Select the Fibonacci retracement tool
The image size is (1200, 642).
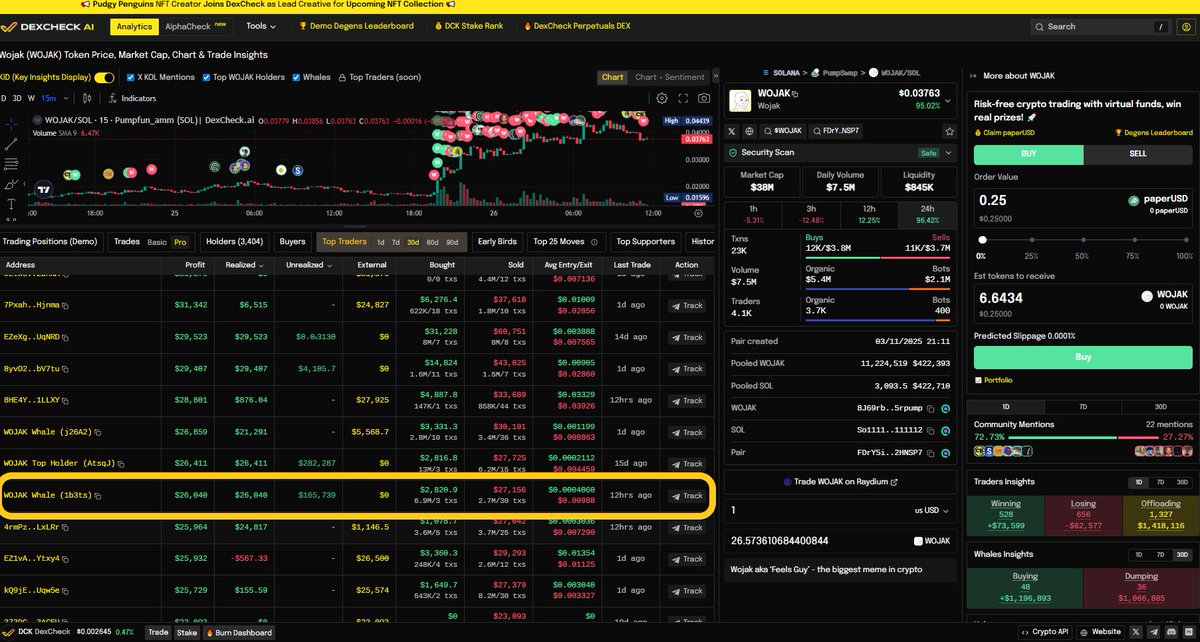(x=11, y=165)
